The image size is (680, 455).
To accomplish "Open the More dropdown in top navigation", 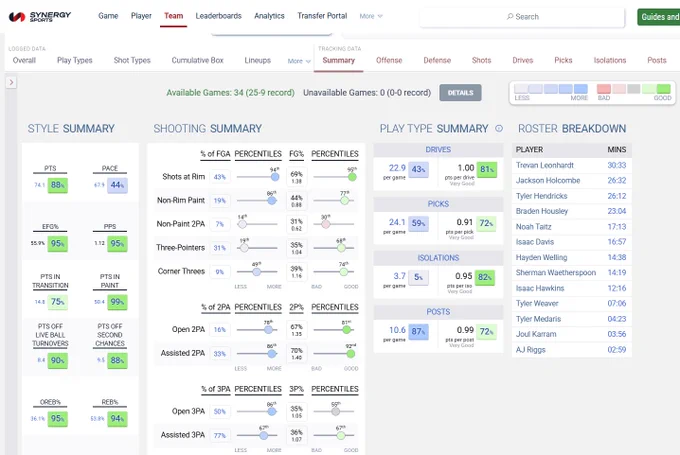I will tap(371, 16).
